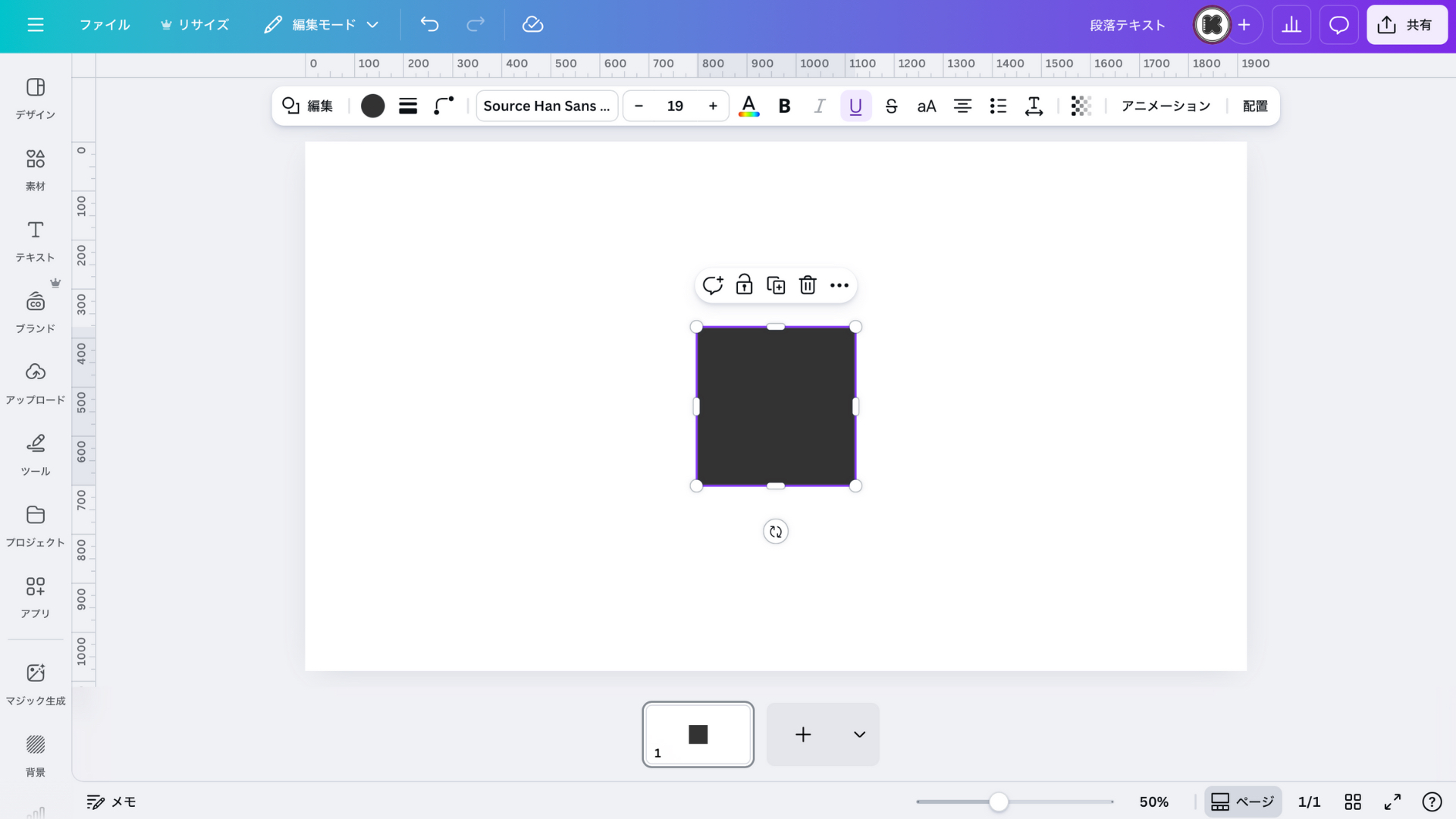Open the hamburger main menu
1456x819 pixels.
pyautogui.click(x=36, y=24)
